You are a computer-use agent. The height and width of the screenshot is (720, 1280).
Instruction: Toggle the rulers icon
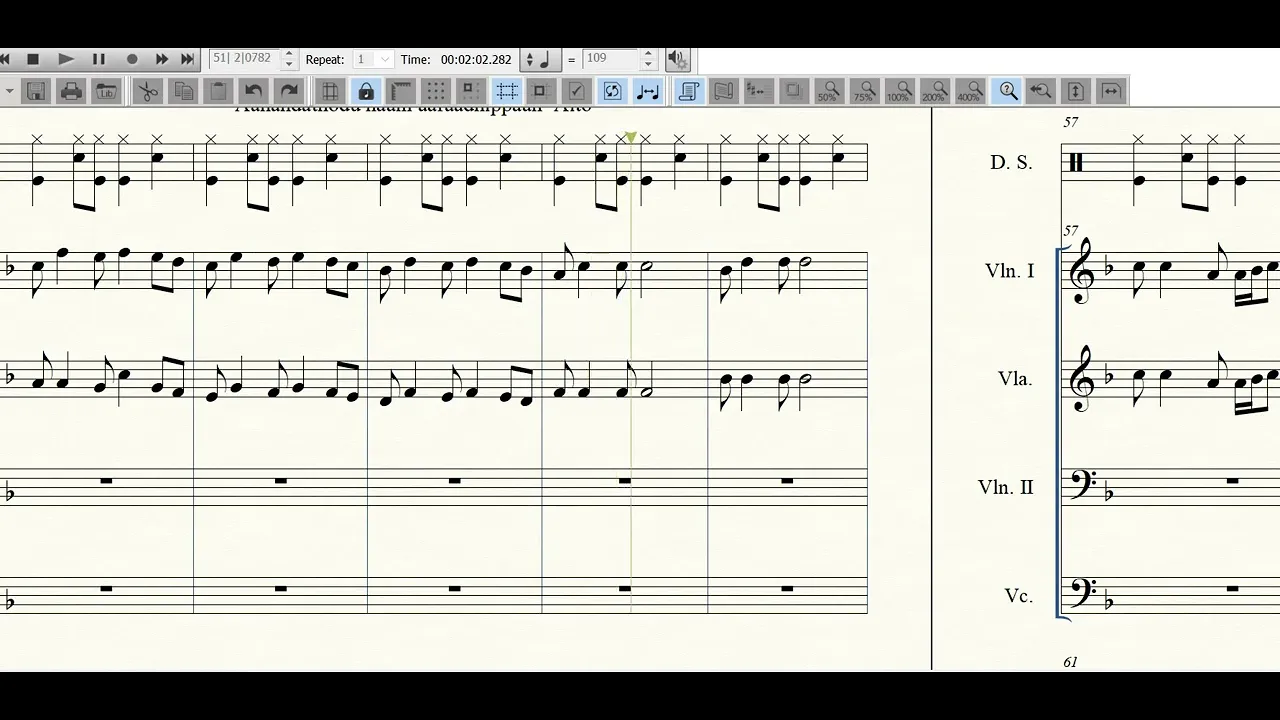[401, 91]
